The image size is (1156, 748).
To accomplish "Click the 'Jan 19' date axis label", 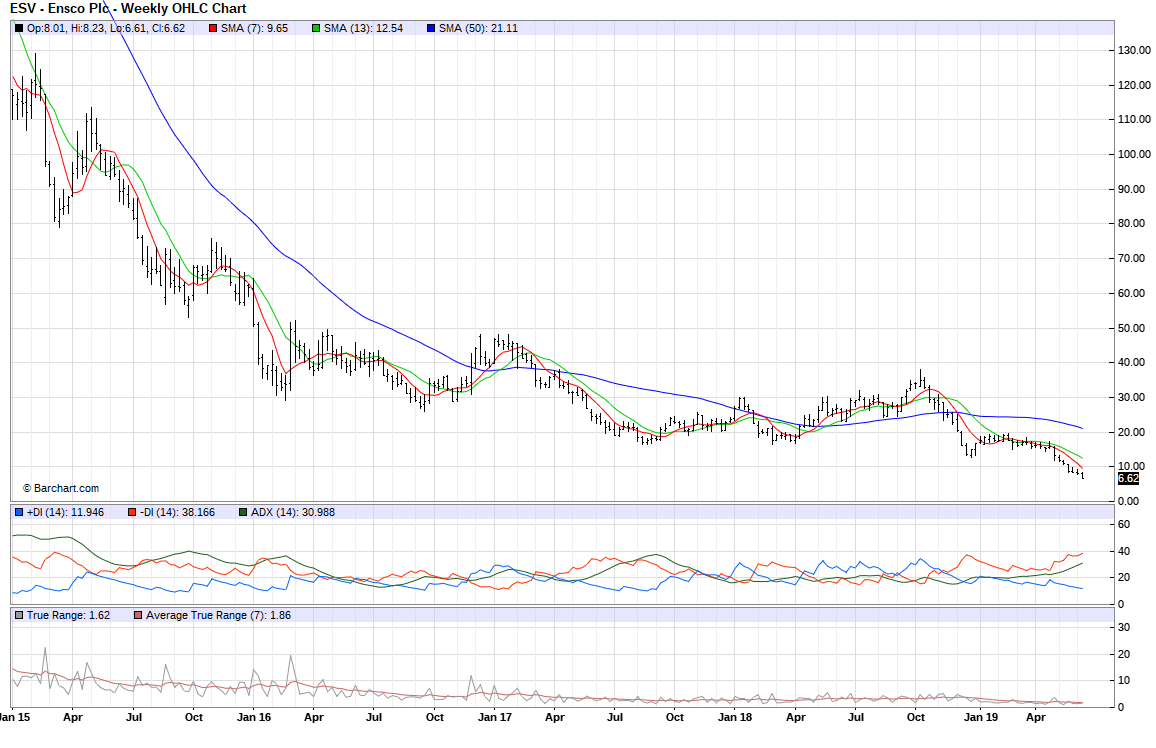I will (x=981, y=717).
